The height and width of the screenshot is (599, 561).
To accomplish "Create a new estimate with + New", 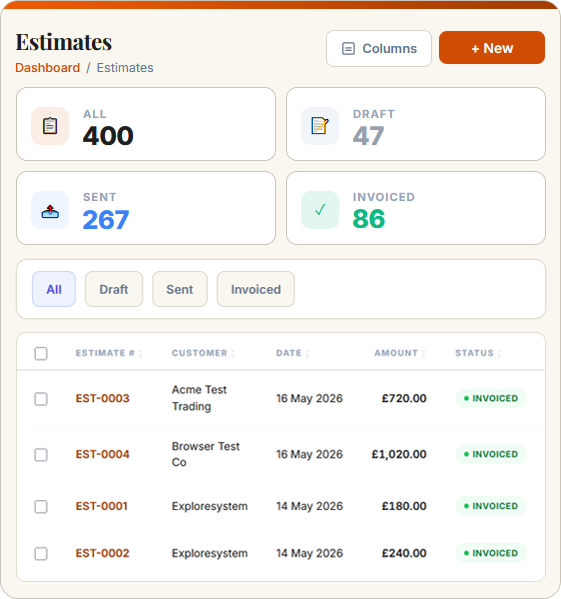I will point(492,48).
